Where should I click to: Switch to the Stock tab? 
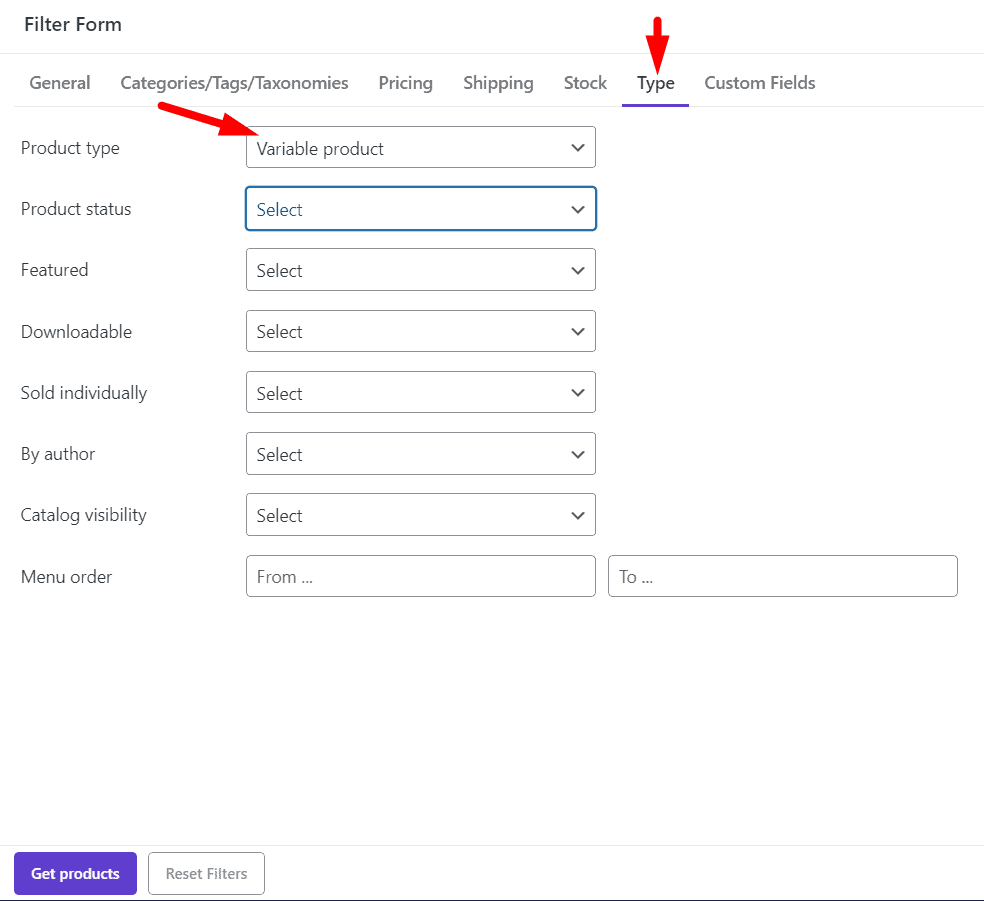point(585,83)
